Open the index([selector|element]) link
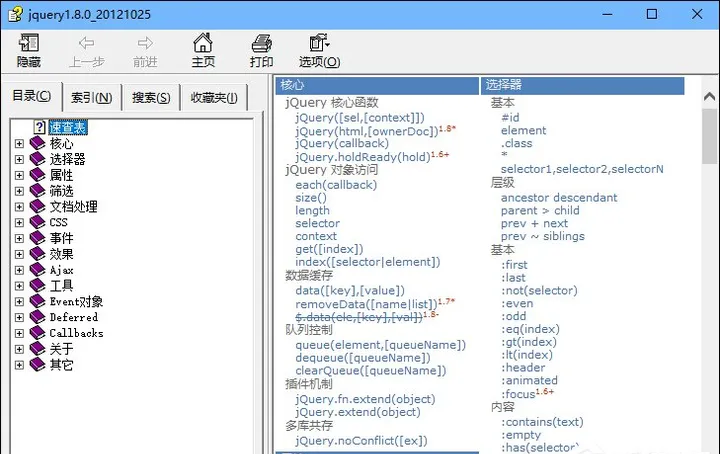Viewport: 720px width, 454px height. pos(368,262)
